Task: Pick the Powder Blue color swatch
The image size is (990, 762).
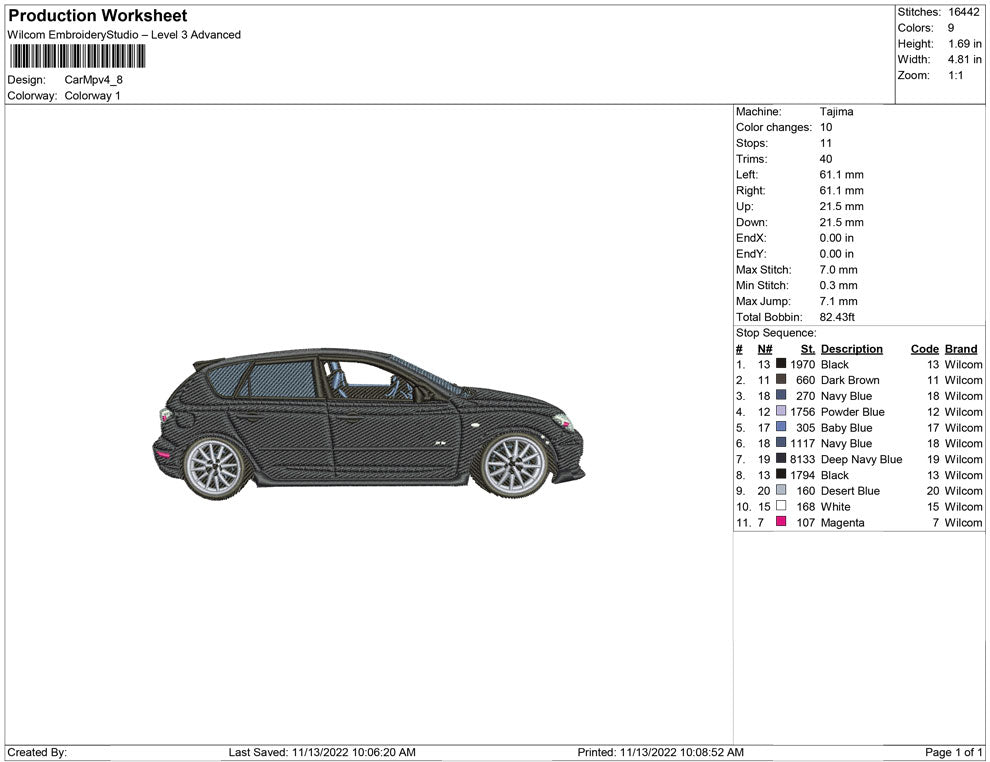Action: tap(781, 412)
